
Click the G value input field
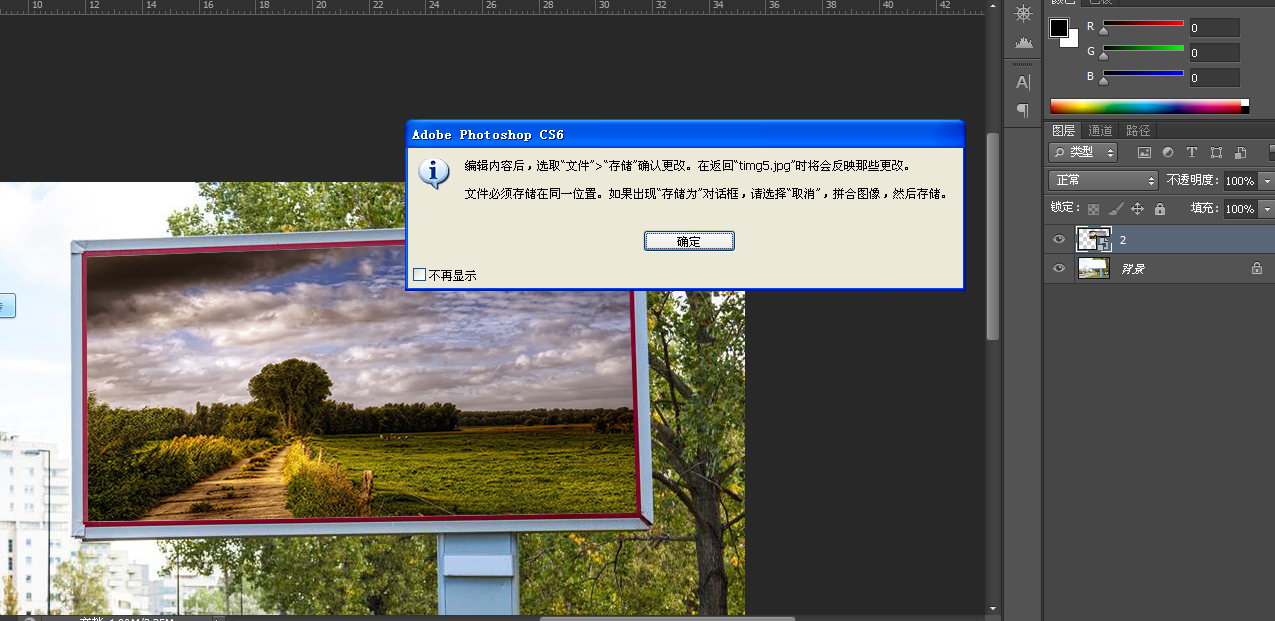pos(1214,53)
